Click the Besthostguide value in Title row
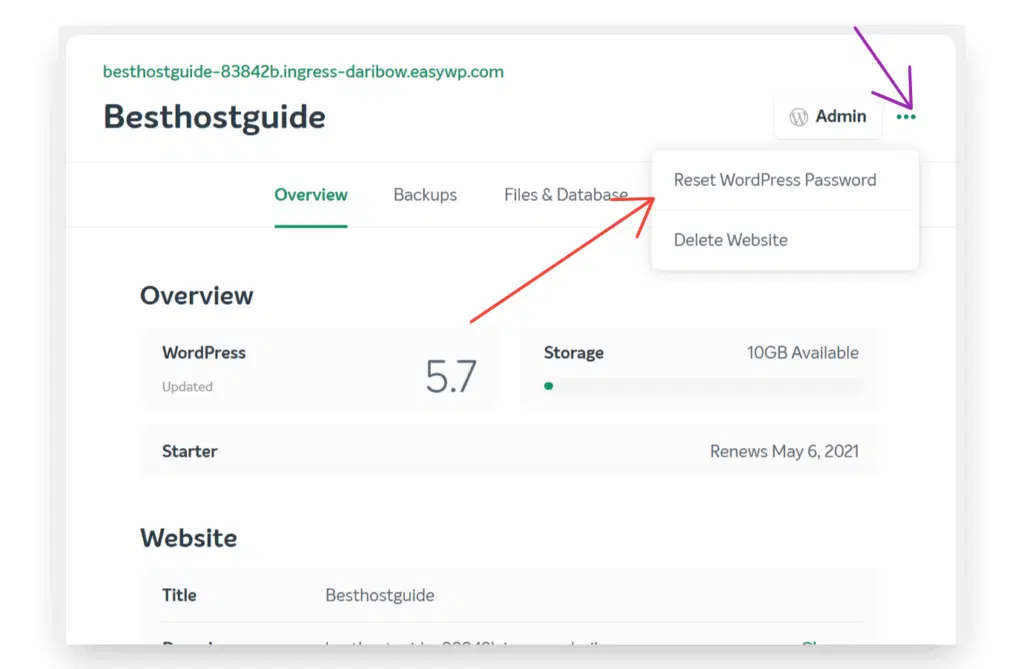Screen dimensions: 1024x669 (379, 595)
